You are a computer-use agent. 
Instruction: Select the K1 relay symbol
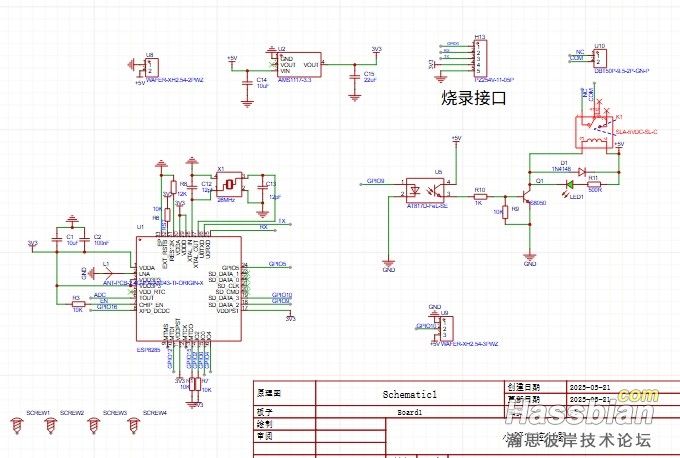[x=594, y=132]
